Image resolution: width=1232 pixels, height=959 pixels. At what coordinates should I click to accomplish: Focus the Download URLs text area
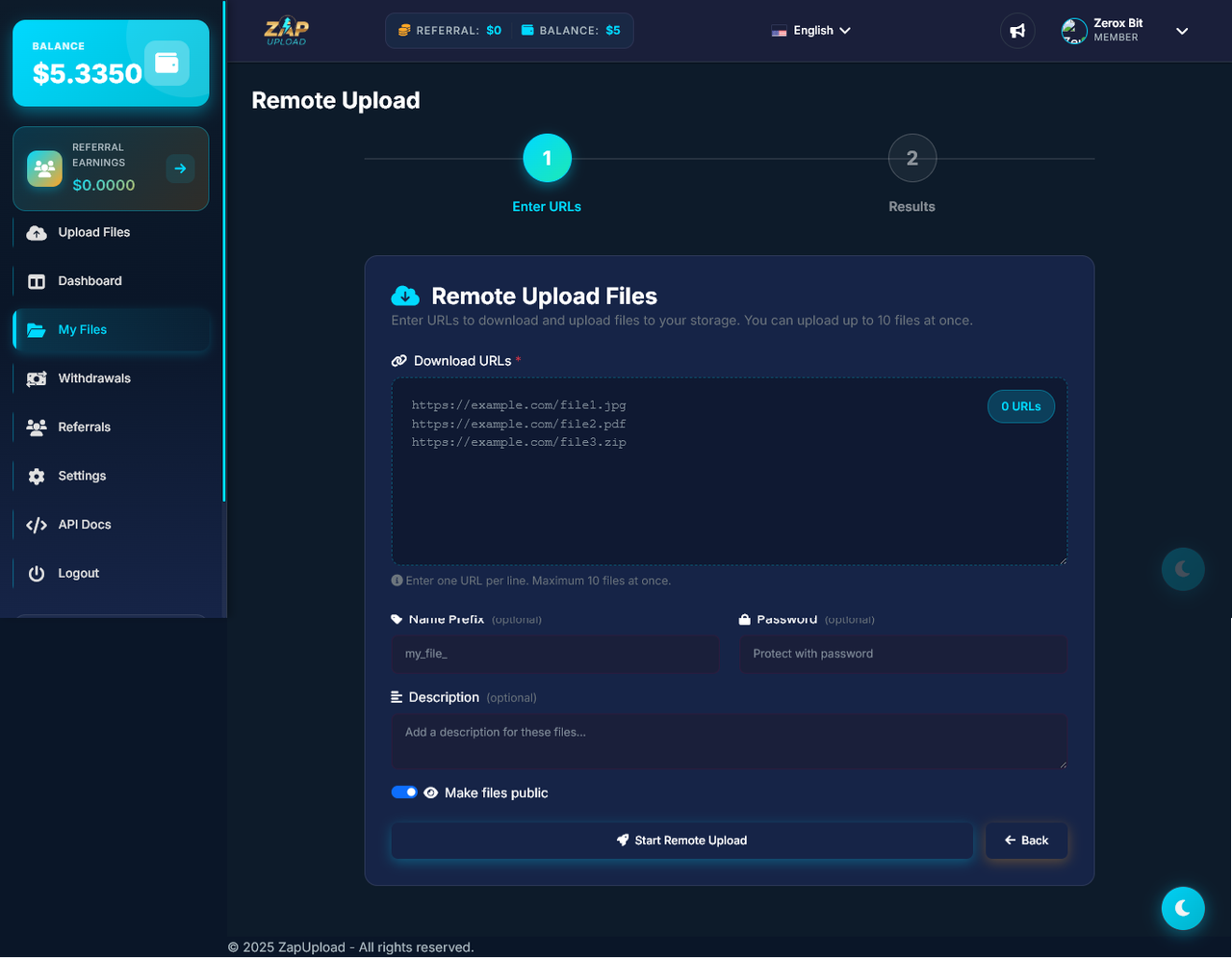pos(729,472)
